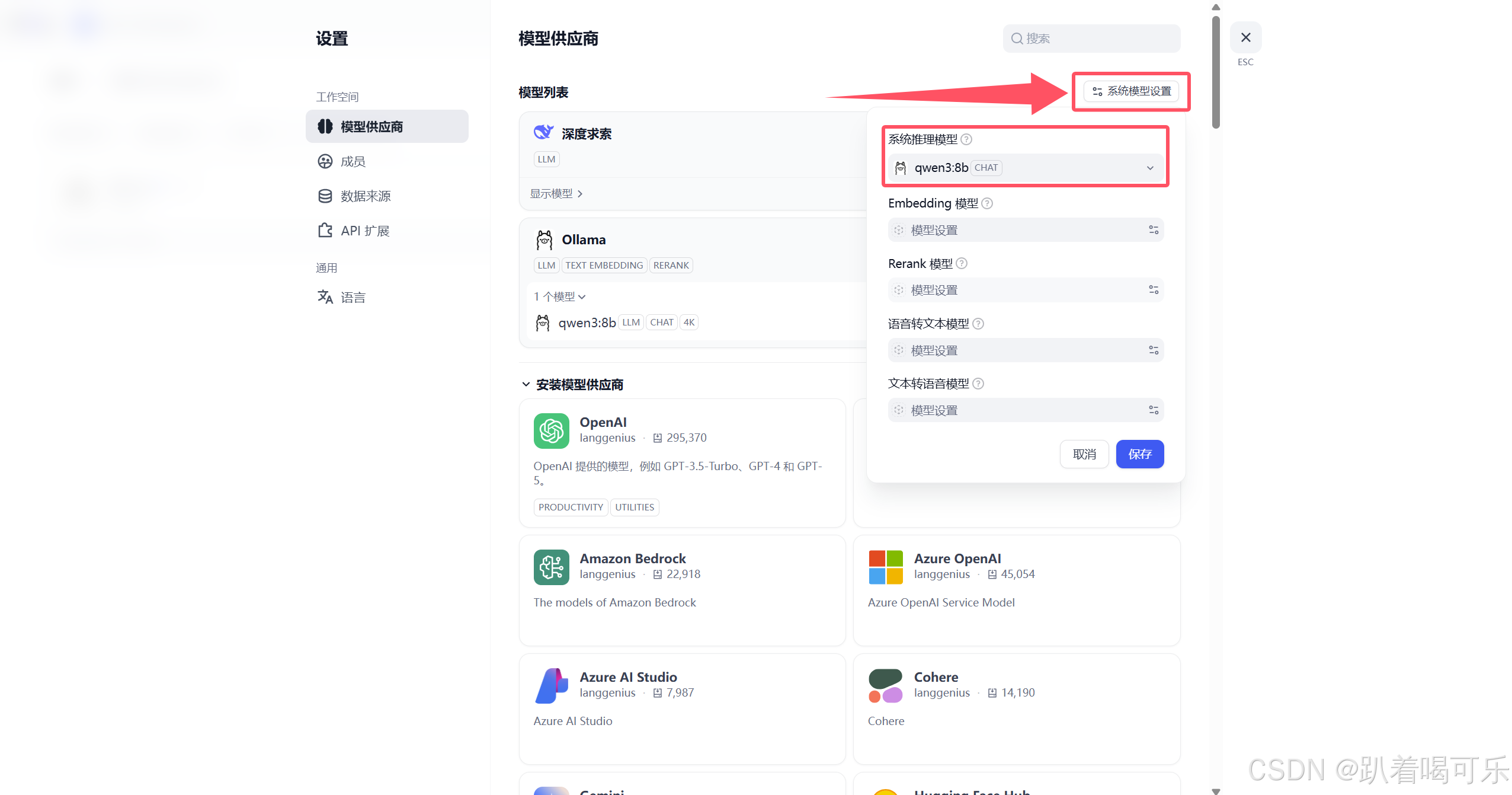The width and height of the screenshot is (1512, 795).
Task: Open the Embedding 模型 selector
Action: (1025, 230)
